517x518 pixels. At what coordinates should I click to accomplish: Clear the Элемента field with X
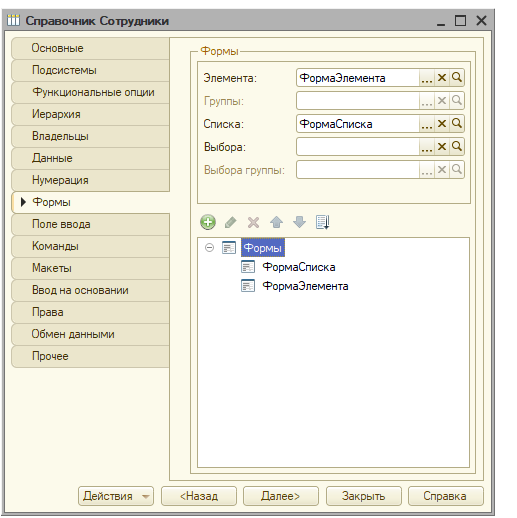pyautogui.click(x=442, y=78)
